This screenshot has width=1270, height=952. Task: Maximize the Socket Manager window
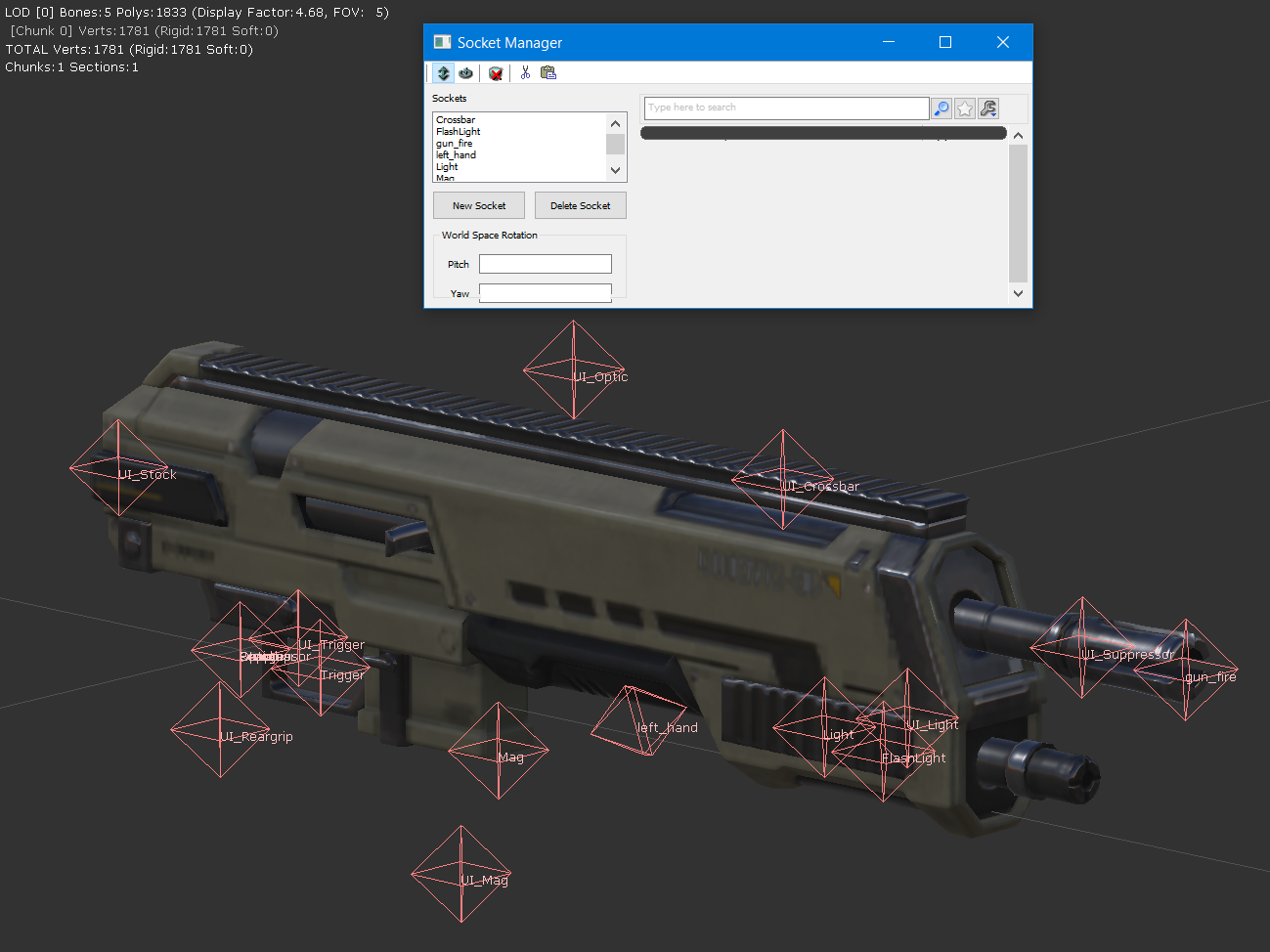pos(945,42)
